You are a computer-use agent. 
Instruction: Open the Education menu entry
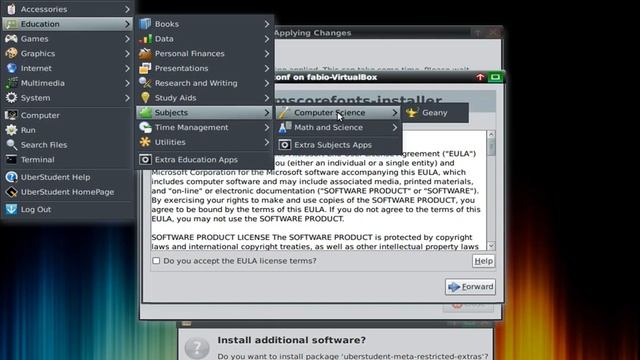tap(67, 24)
